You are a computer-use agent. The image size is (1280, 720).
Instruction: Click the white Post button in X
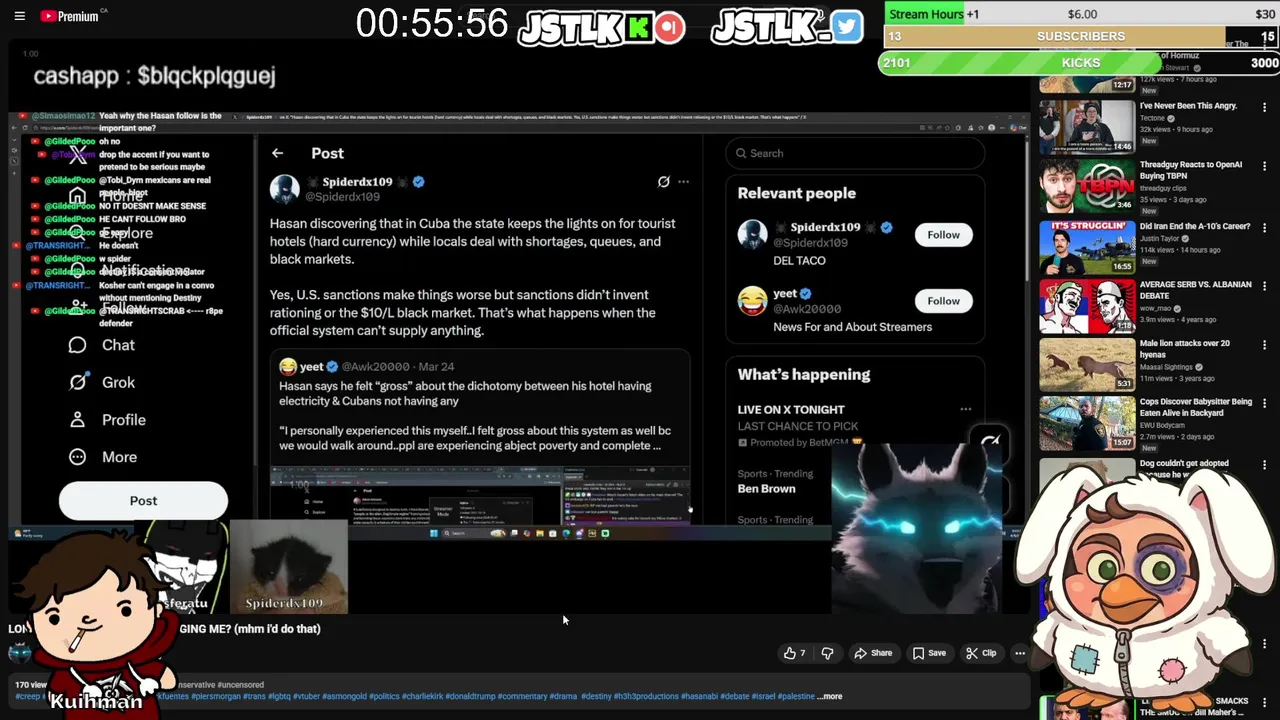(x=143, y=500)
